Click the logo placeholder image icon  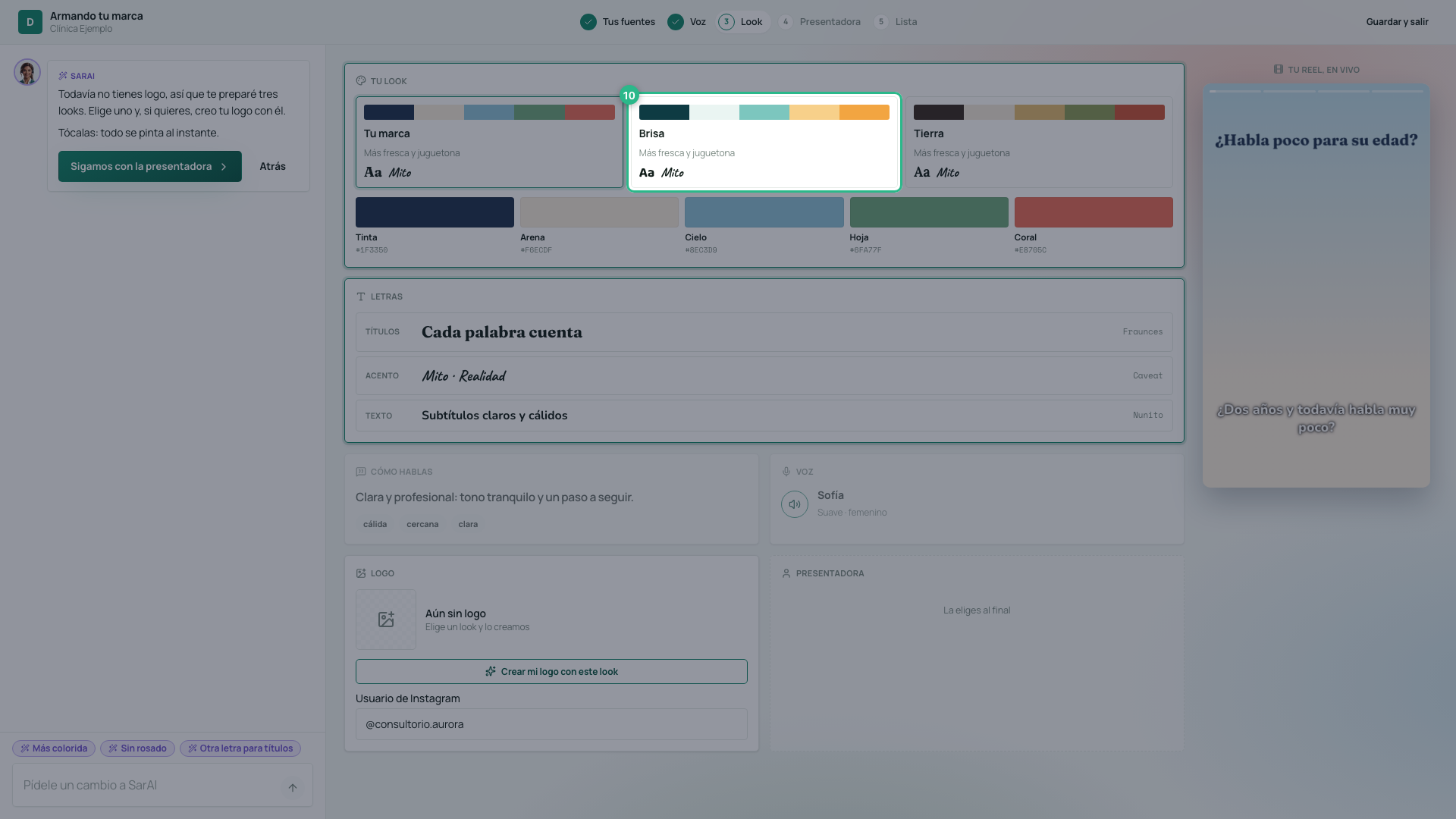[386, 620]
